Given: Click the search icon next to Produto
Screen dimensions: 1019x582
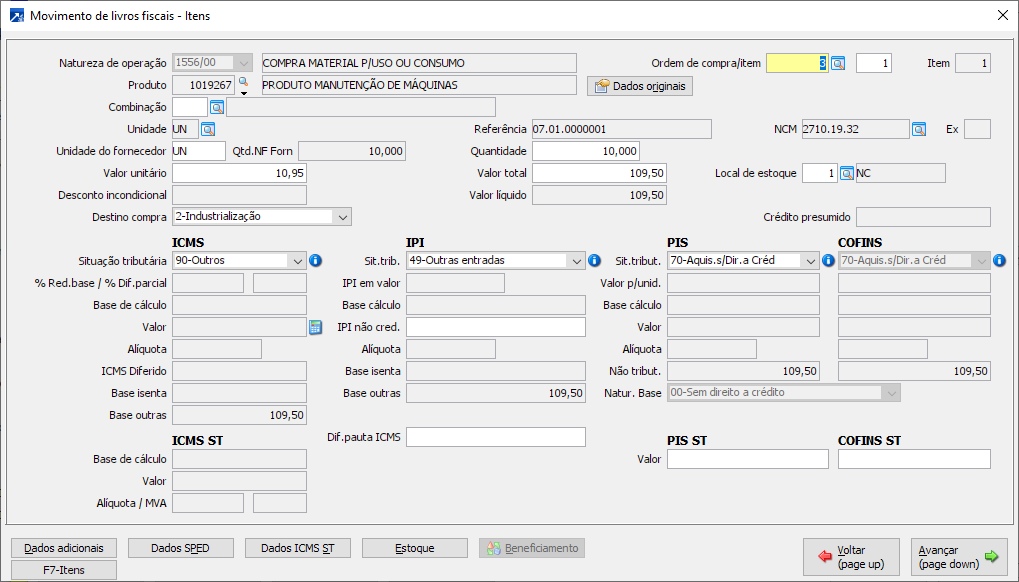Looking at the screenshot, I should point(242,81).
